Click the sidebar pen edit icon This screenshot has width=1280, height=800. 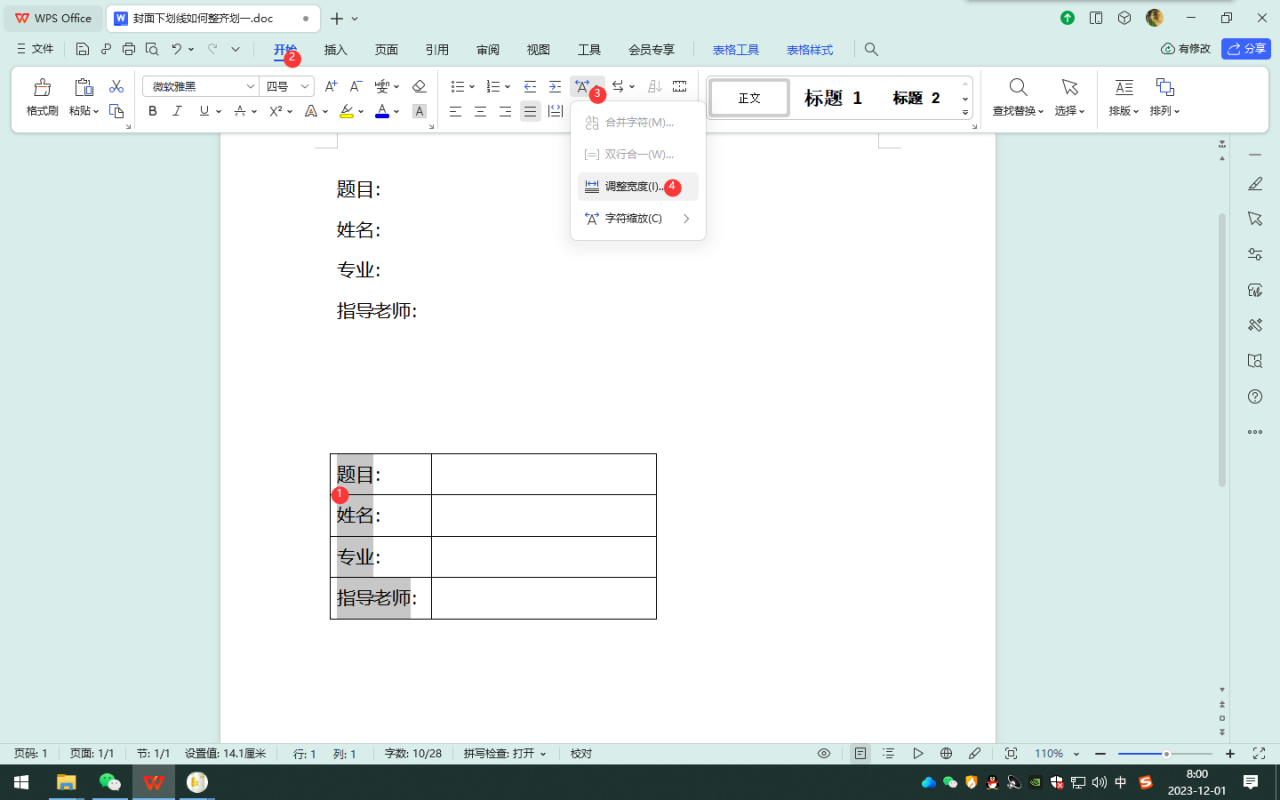pyautogui.click(x=1255, y=184)
